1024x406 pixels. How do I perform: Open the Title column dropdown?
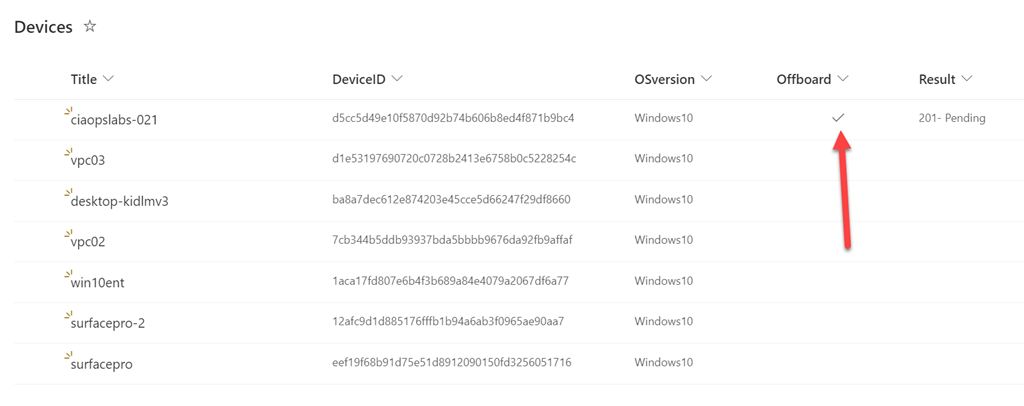click(108, 79)
